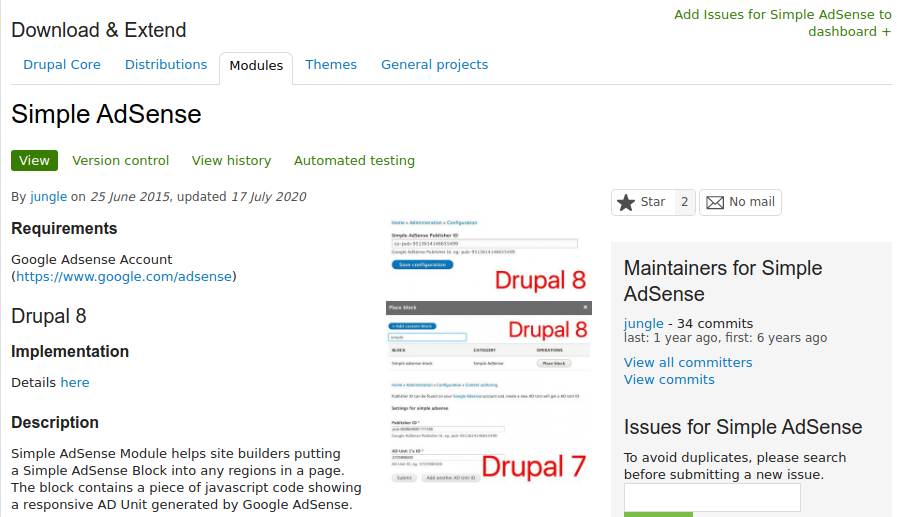Click the Description heading
This screenshot has width=897, height=517.
[55, 423]
